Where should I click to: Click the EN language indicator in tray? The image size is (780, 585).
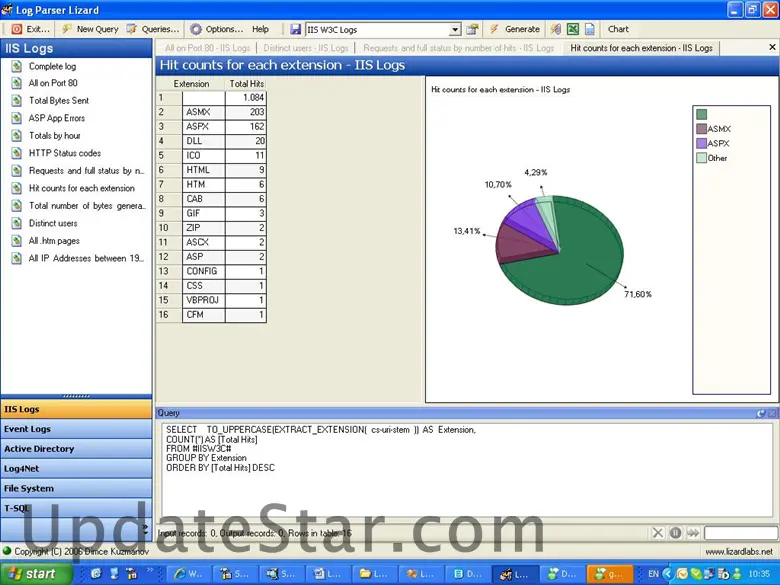(x=653, y=574)
